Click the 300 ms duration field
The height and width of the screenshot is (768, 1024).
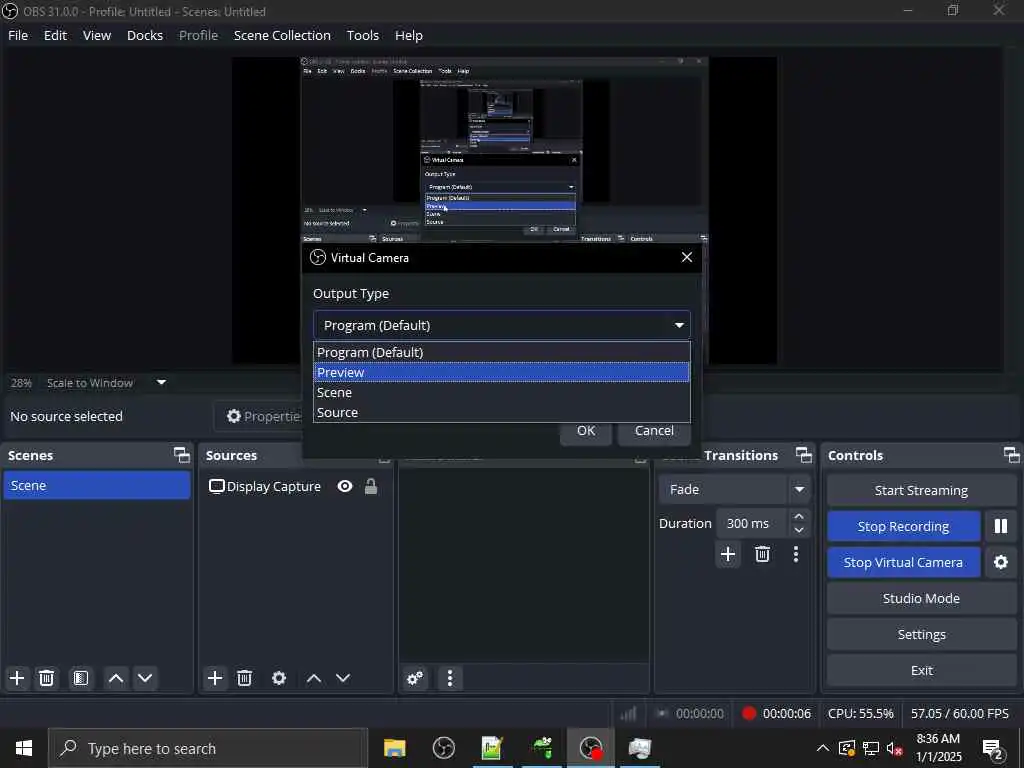coord(752,523)
